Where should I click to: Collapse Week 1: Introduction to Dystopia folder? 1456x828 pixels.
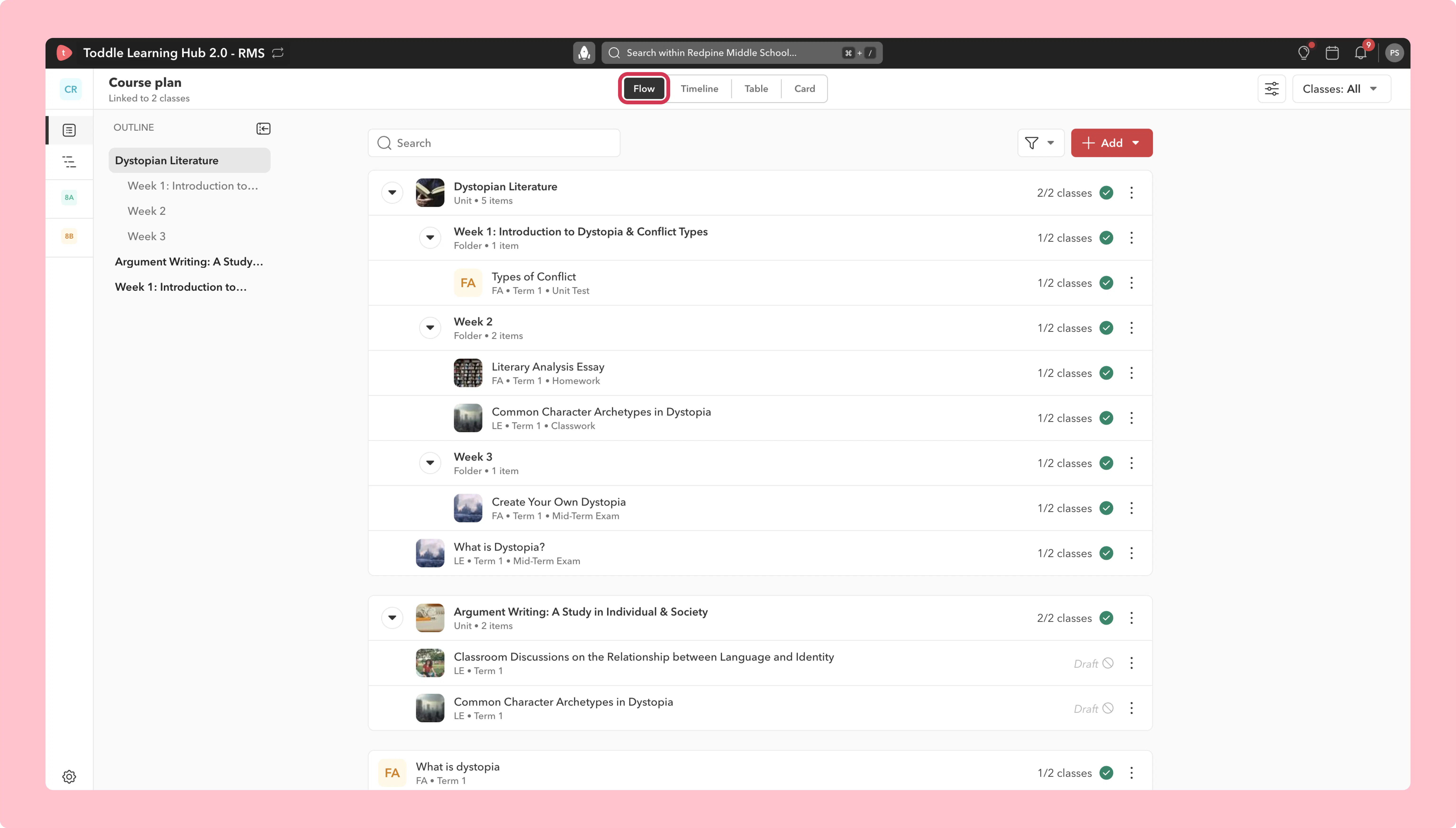coord(430,238)
